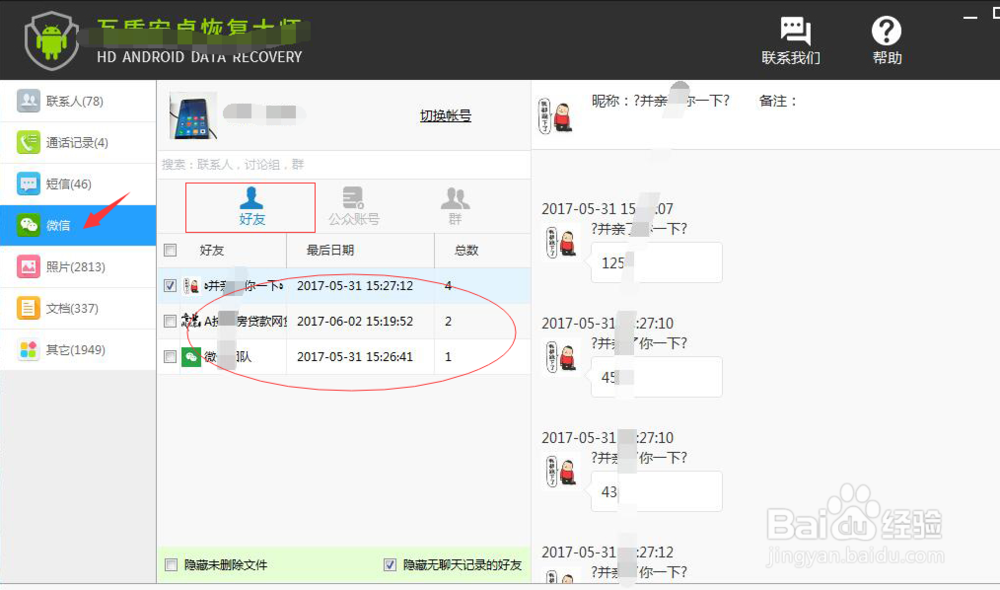Click the avatar in the 房贷款 friend row

pyautogui.click(x=191, y=320)
